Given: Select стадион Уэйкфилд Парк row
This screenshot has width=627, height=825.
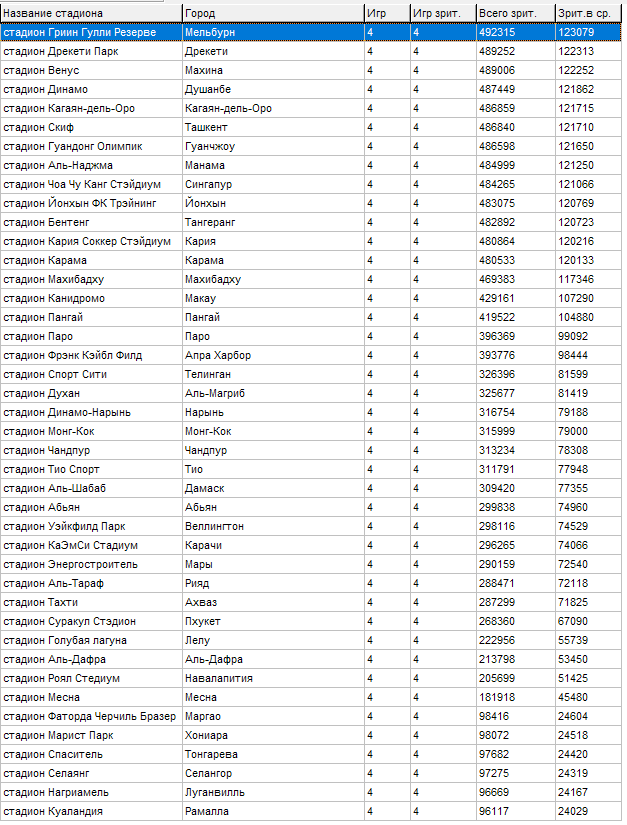Looking at the screenshot, I should coord(65,526).
